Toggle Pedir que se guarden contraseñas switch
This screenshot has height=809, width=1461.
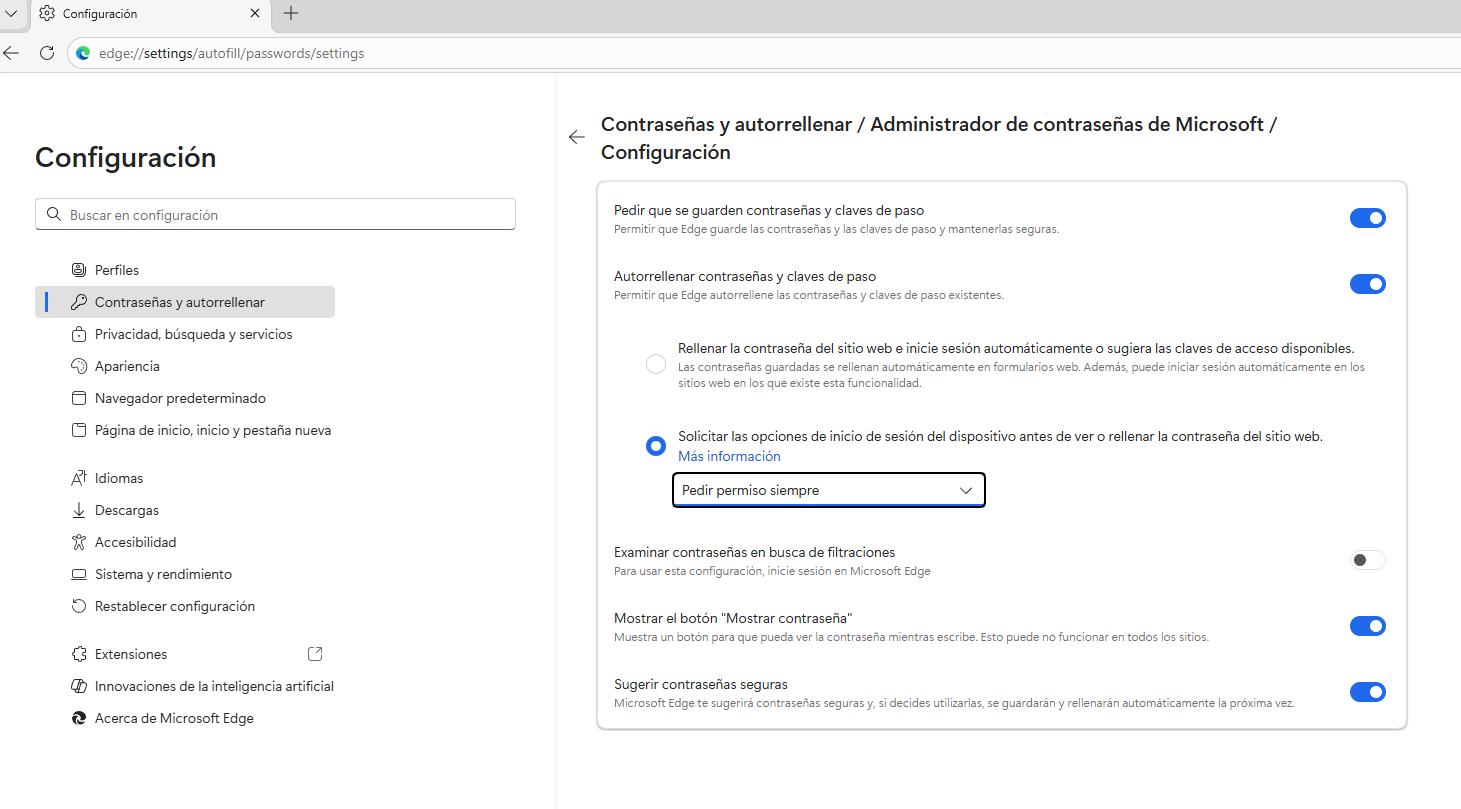pos(1368,218)
